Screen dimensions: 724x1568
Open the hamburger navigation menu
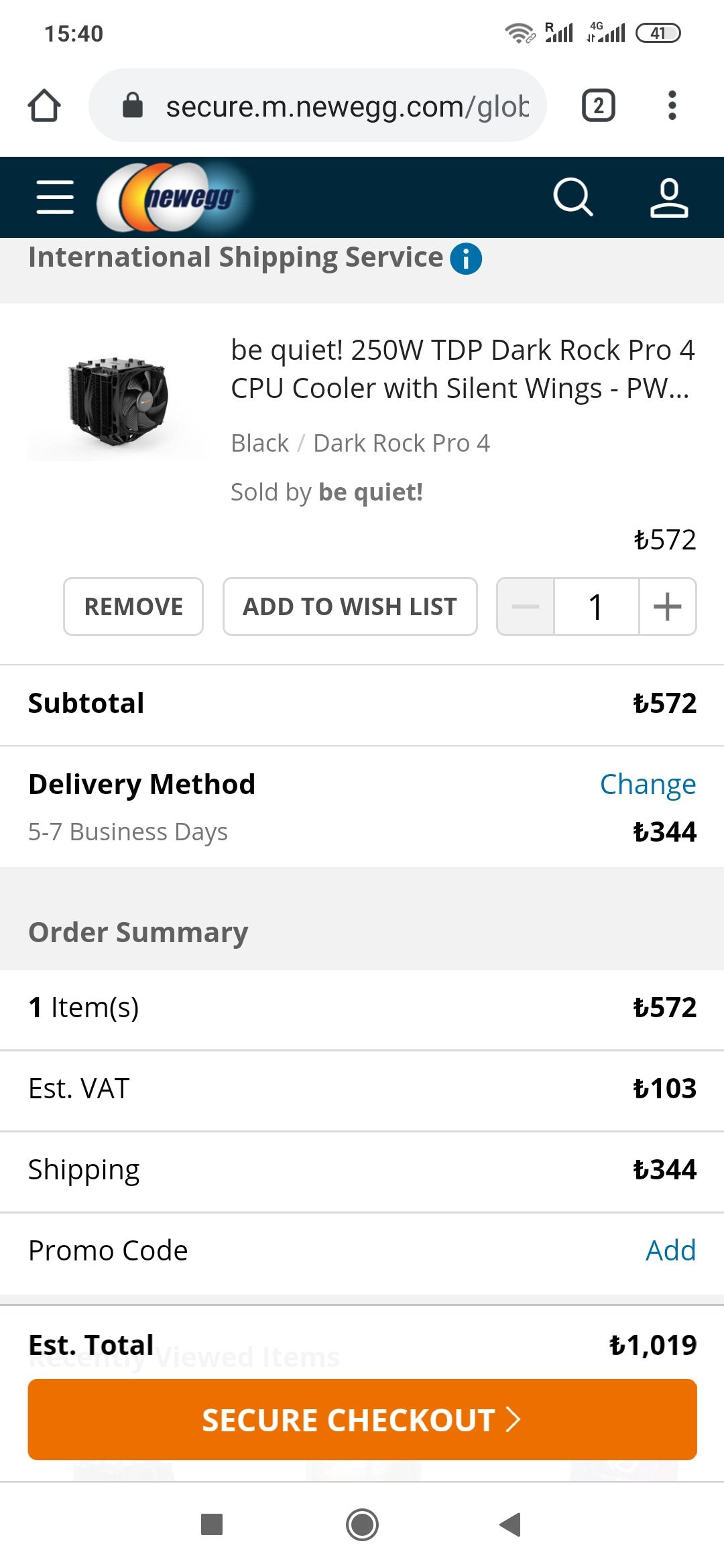click(x=55, y=197)
